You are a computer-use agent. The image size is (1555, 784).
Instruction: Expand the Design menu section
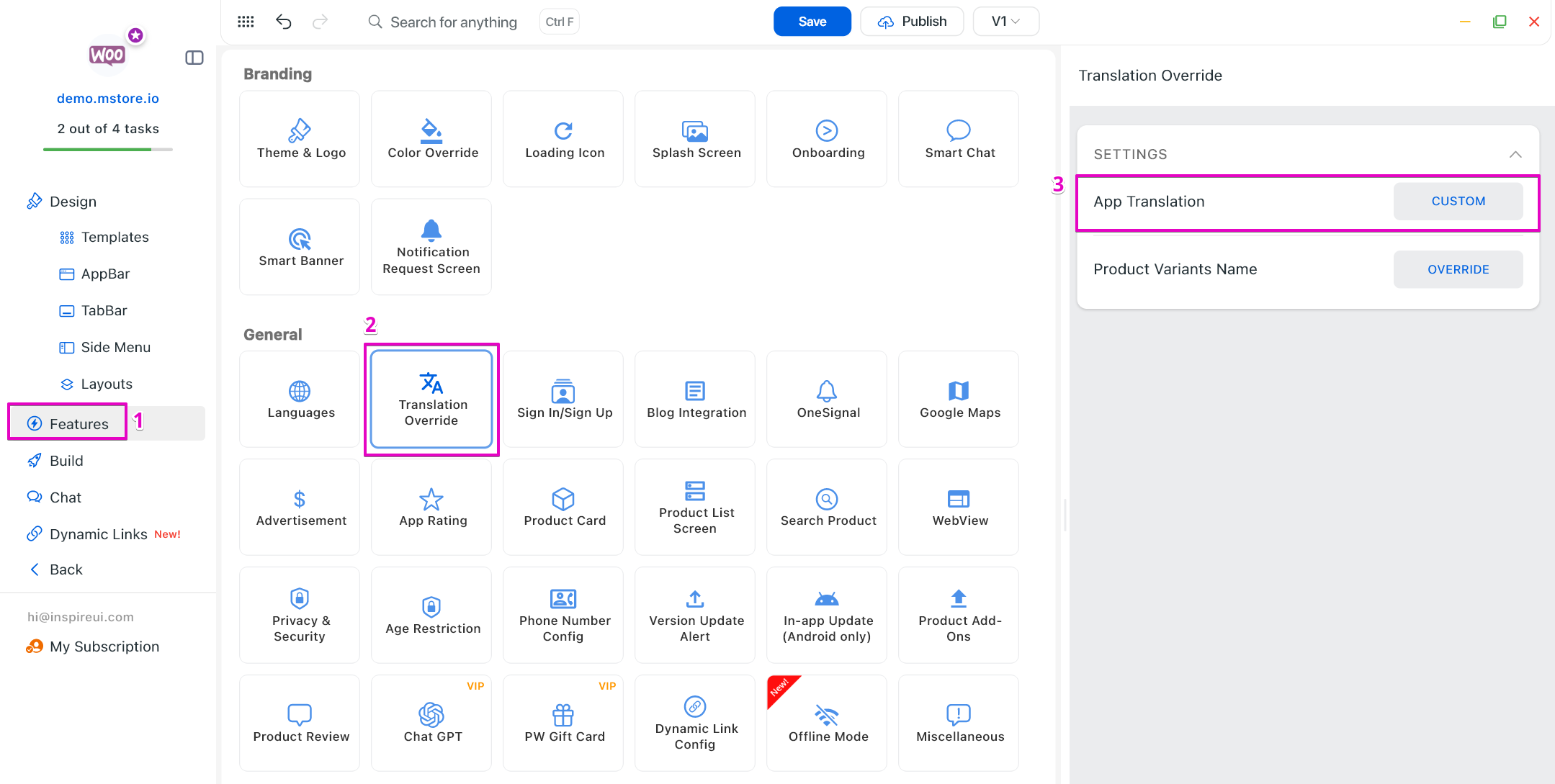point(73,202)
